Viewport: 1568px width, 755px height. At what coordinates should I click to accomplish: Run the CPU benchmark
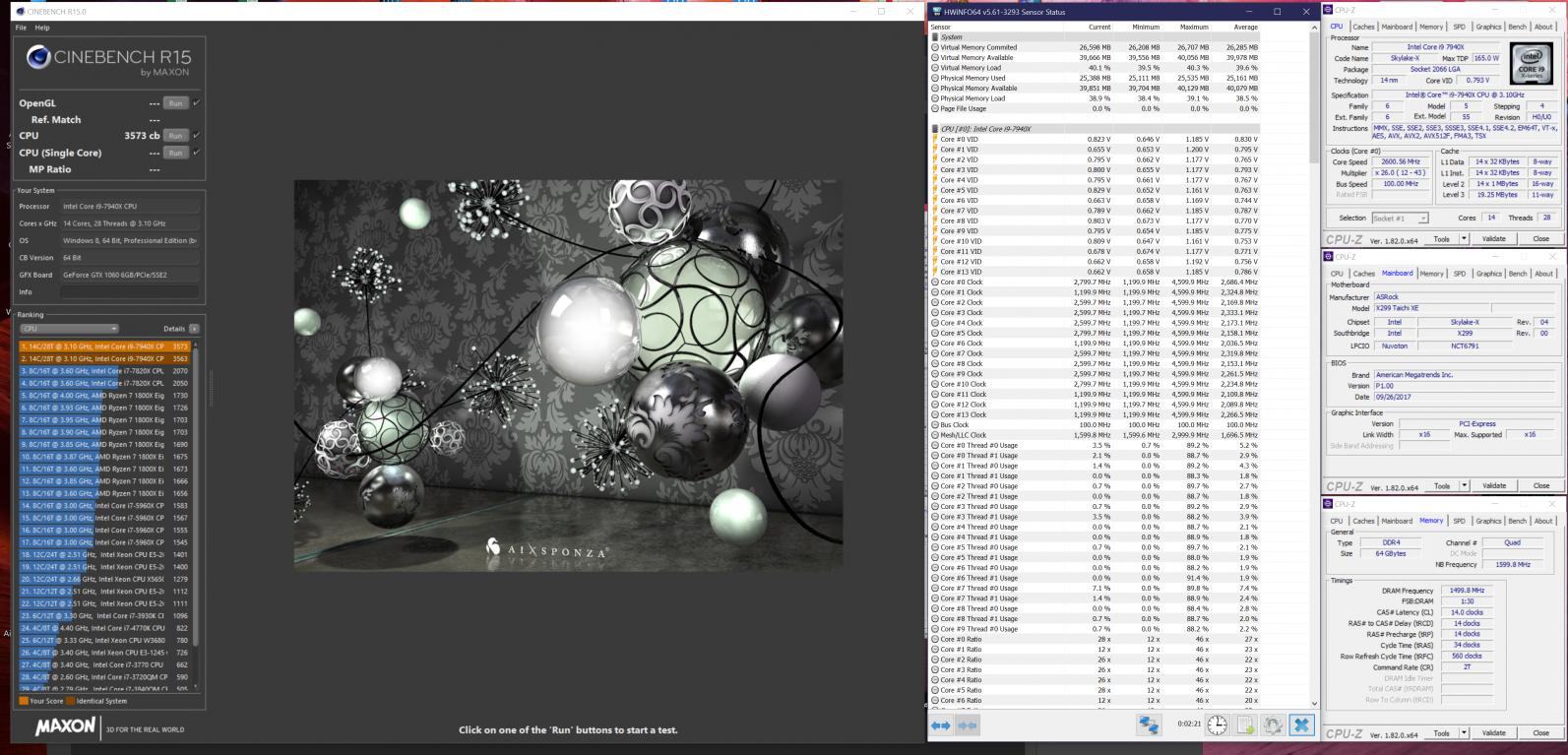pos(175,136)
